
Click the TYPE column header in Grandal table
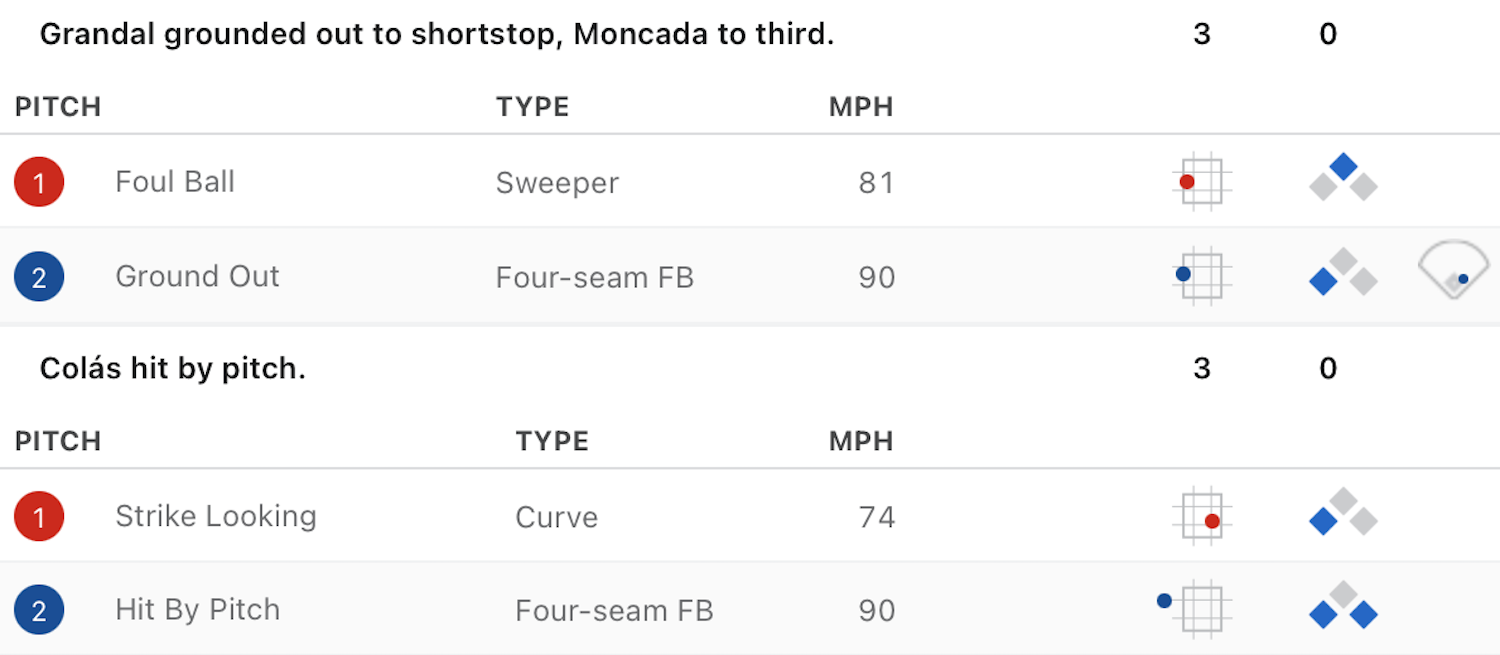(x=532, y=107)
